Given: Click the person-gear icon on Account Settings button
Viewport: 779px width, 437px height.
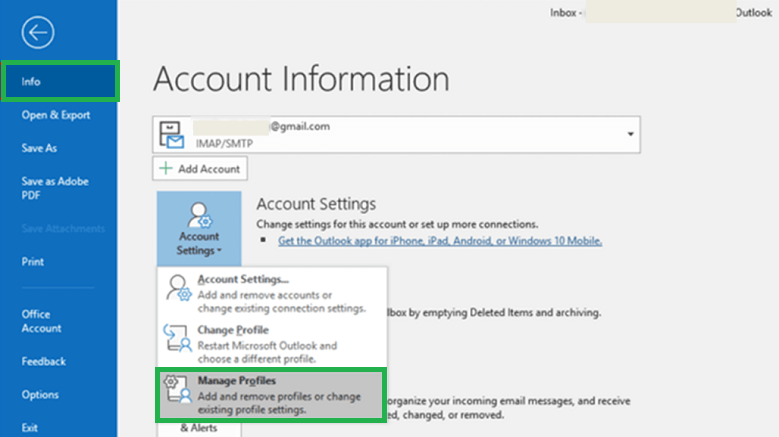Looking at the screenshot, I should (x=199, y=215).
